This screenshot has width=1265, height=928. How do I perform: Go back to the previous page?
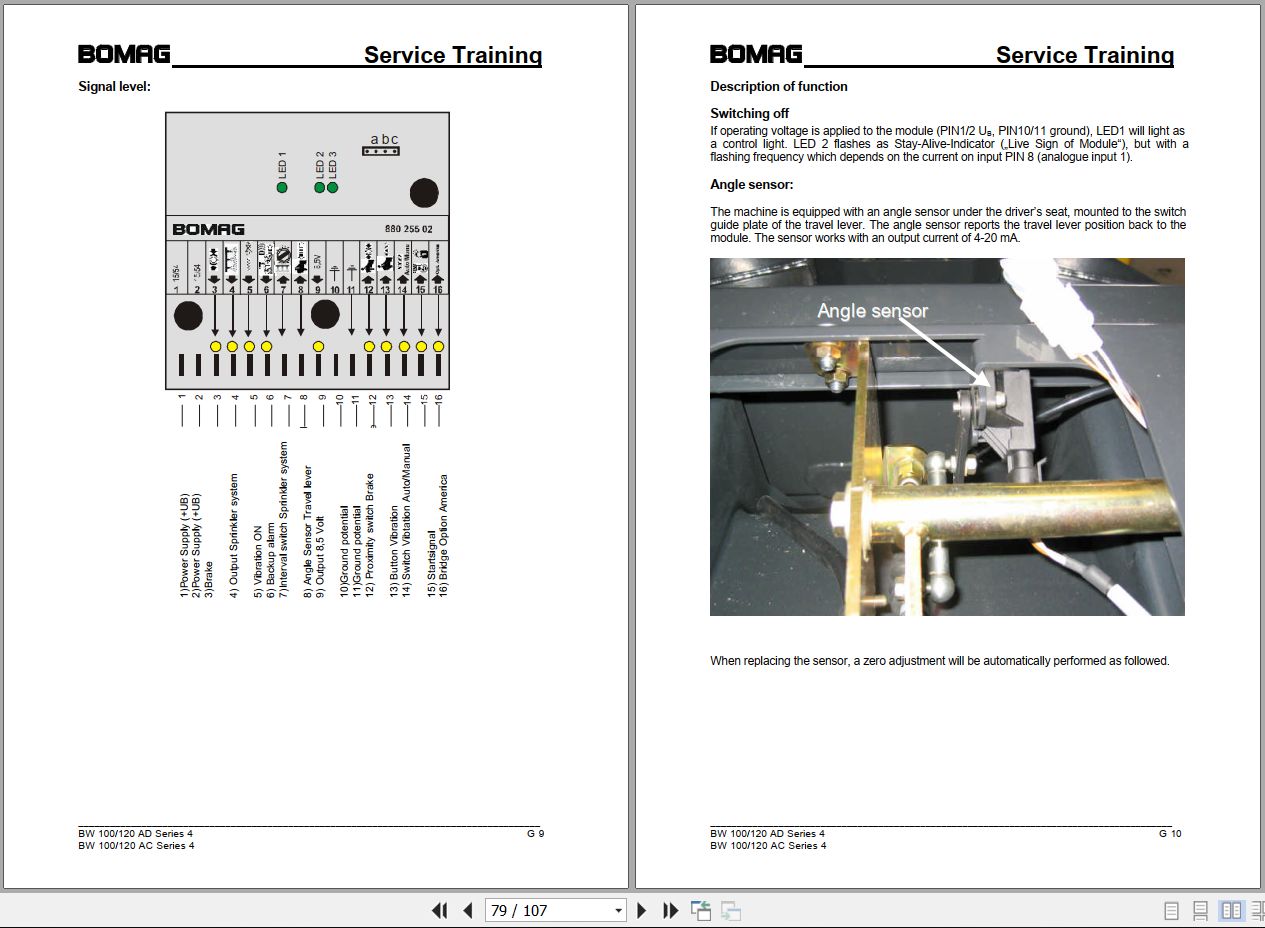[x=467, y=910]
